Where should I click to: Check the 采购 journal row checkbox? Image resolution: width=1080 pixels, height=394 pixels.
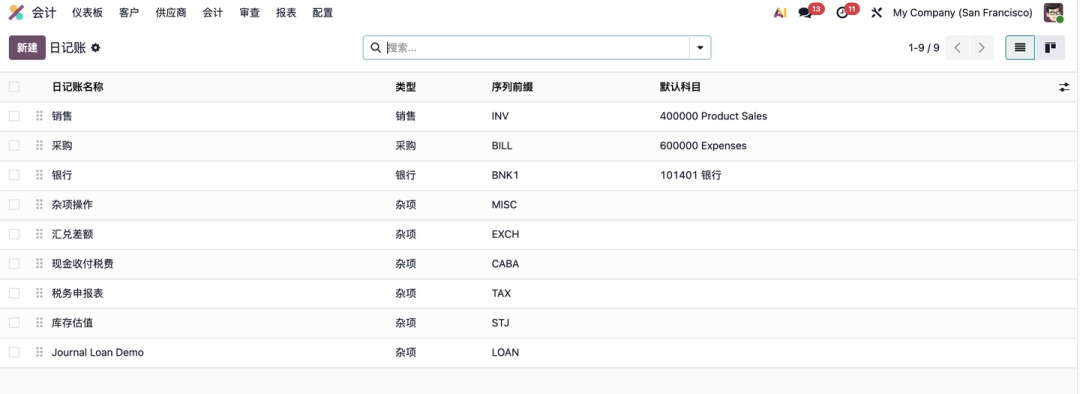click(14, 146)
